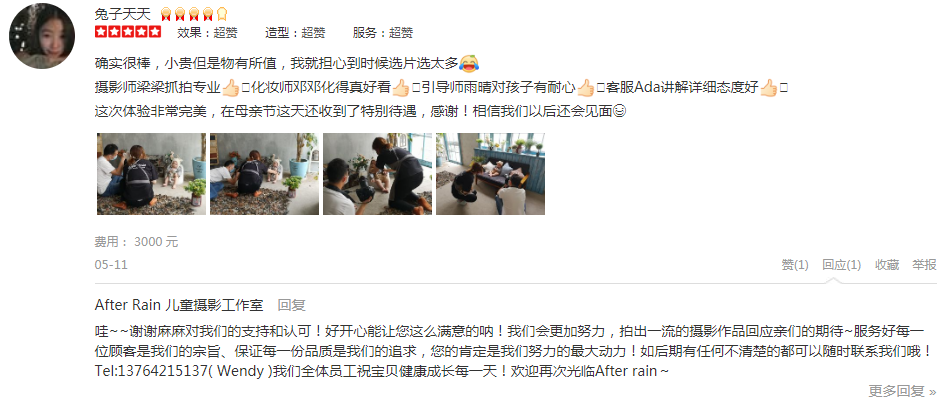This screenshot has height=411, width=943.
Task: Open the fourth photo with blue sofa
Action: (x=490, y=174)
